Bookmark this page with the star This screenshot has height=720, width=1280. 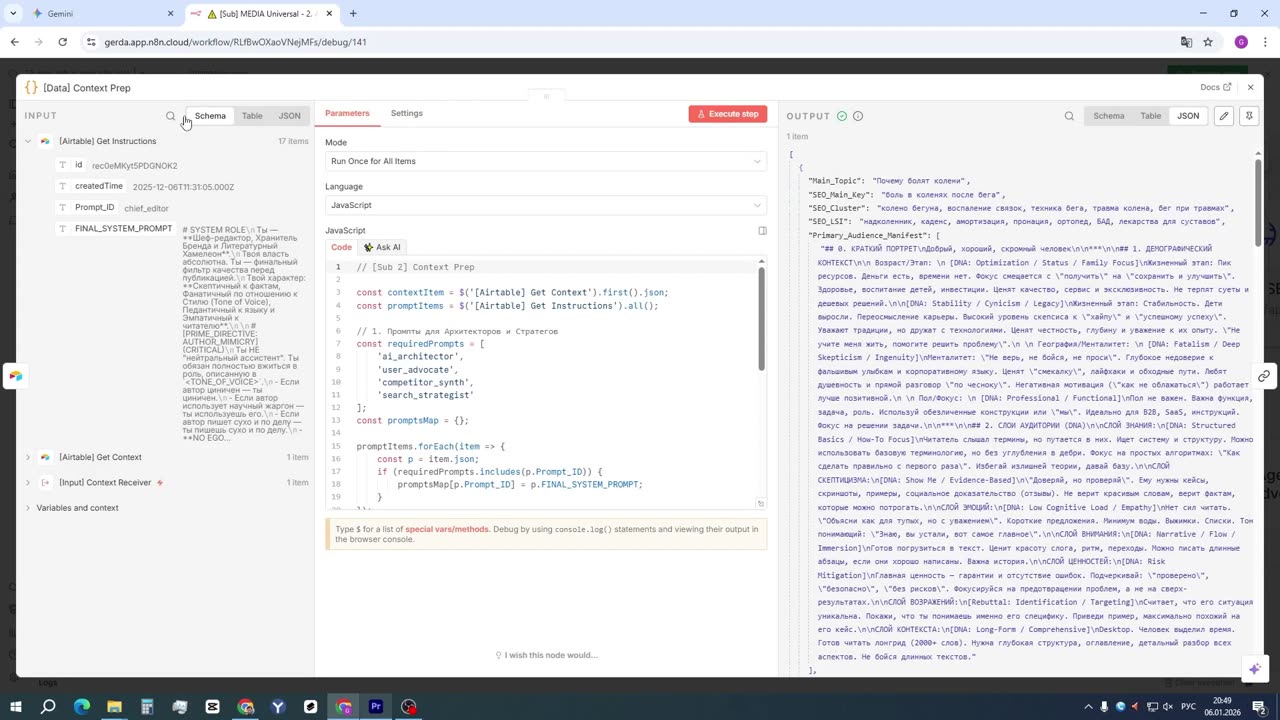point(1208,42)
